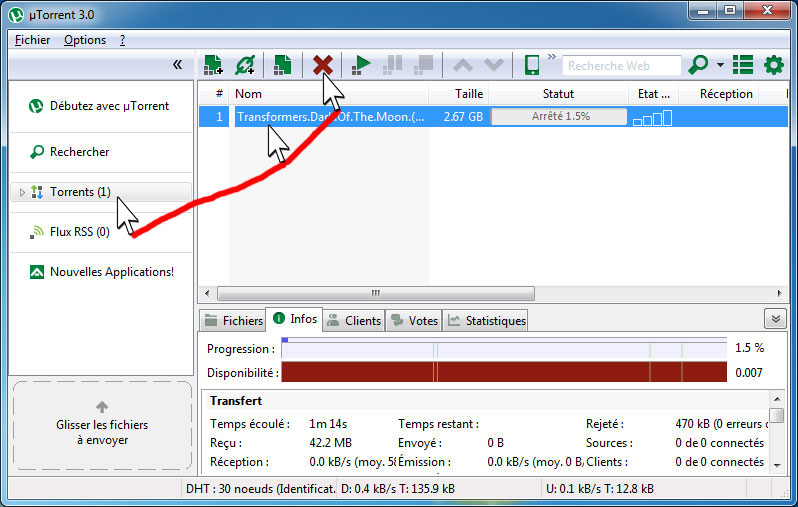Viewport: 798px width, 507px height.
Task: Click the Stop torrent toolbar icon
Action: (x=423, y=65)
